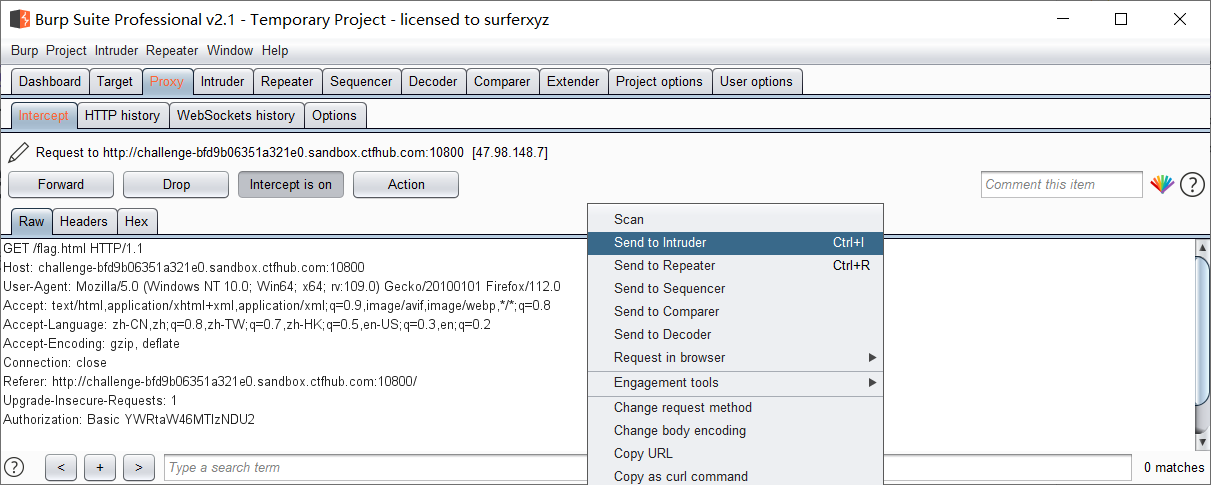Screen dimensions: 1211x485
Task: Open the Project options tab
Action: (659, 82)
